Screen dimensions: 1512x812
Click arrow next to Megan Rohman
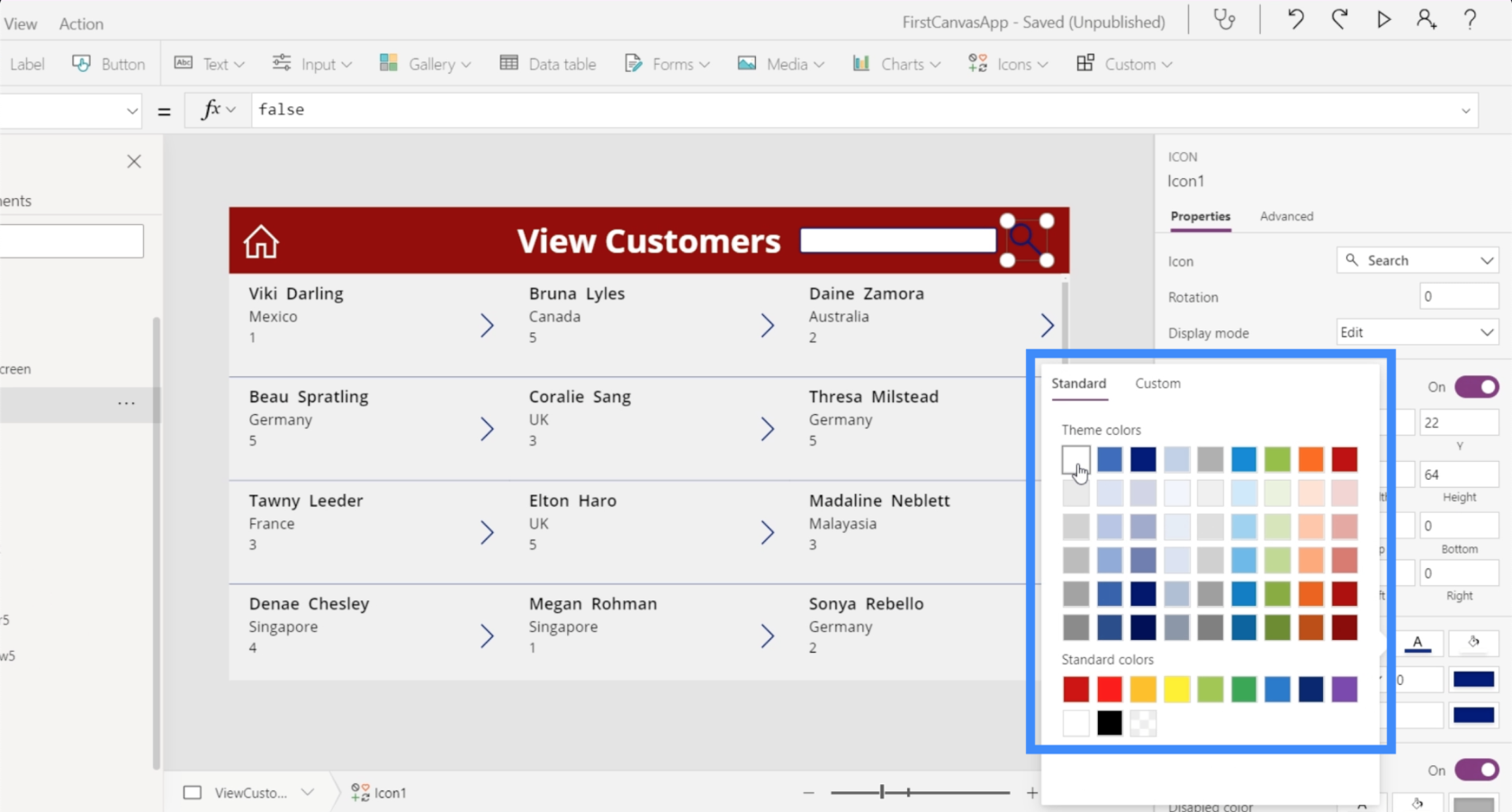pyautogui.click(x=767, y=636)
